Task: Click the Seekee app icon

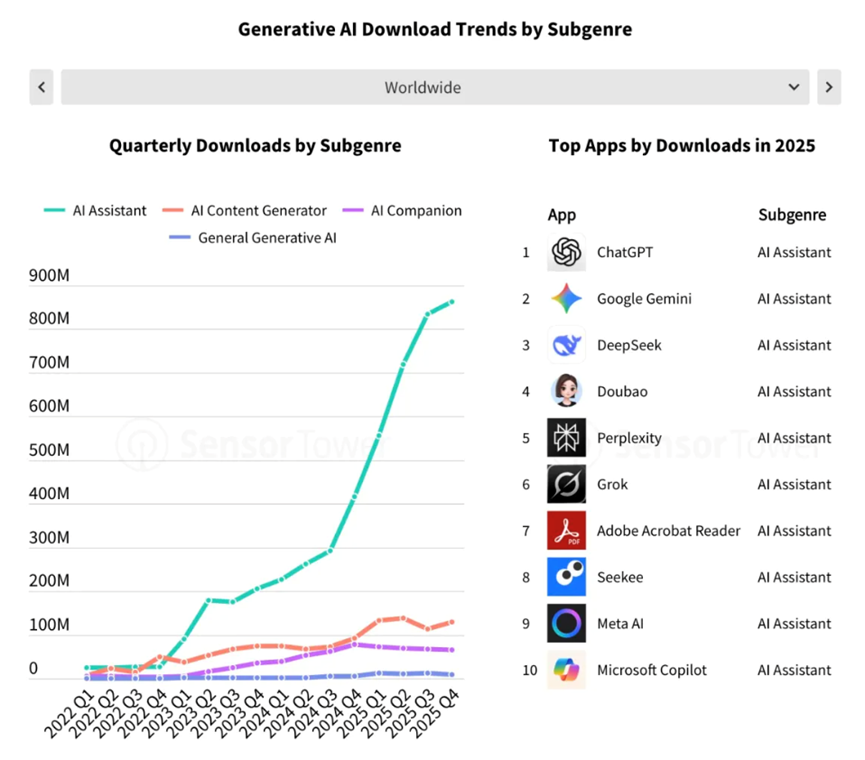Action: click(566, 577)
